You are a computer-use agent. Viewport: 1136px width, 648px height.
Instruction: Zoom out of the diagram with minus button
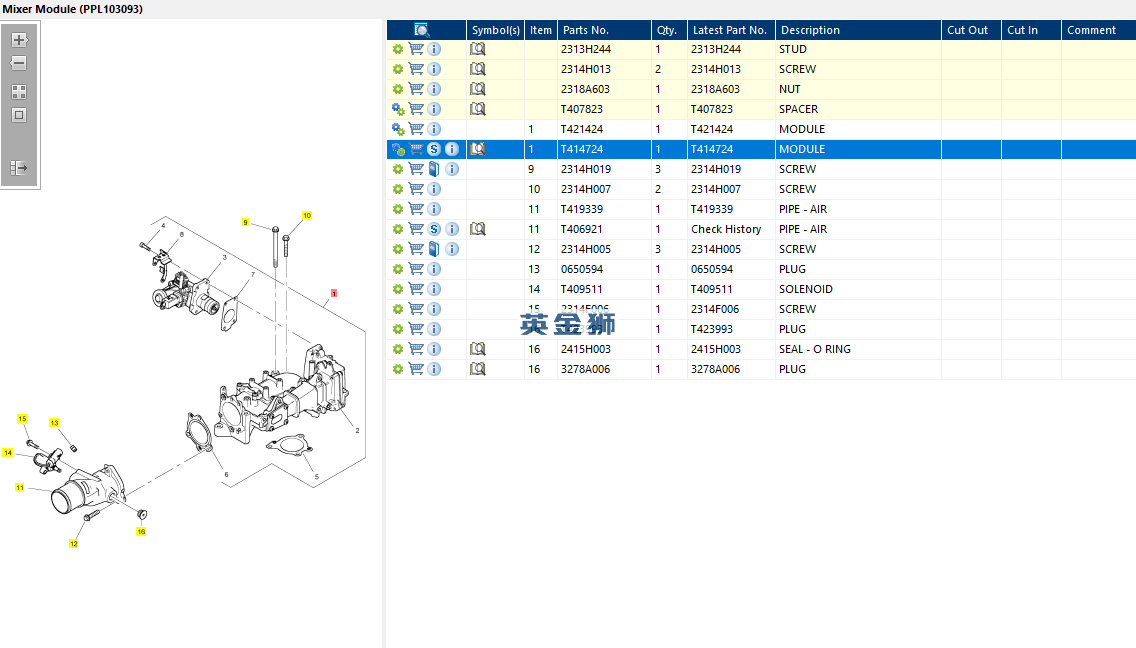[19, 63]
